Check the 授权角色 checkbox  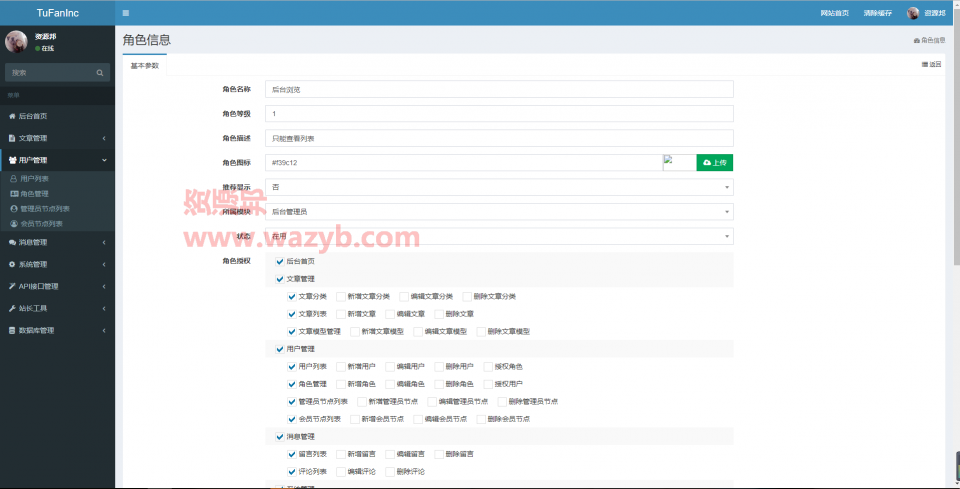coord(488,367)
